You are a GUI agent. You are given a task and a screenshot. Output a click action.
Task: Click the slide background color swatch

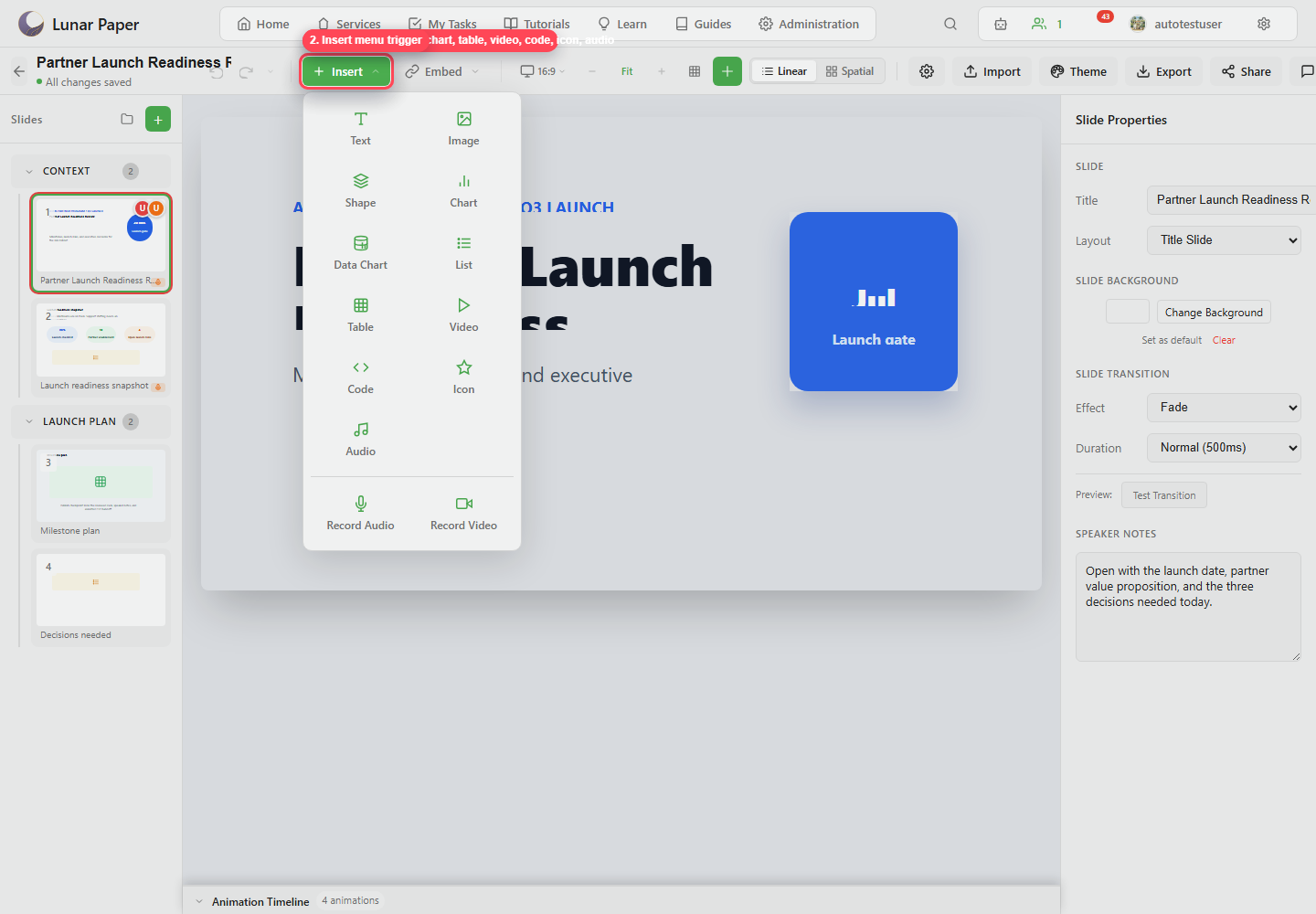pyautogui.click(x=1128, y=312)
